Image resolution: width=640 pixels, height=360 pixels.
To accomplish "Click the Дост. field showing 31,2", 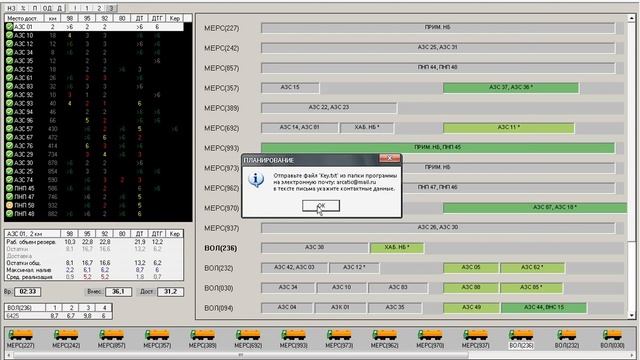I will [x=170, y=292].
